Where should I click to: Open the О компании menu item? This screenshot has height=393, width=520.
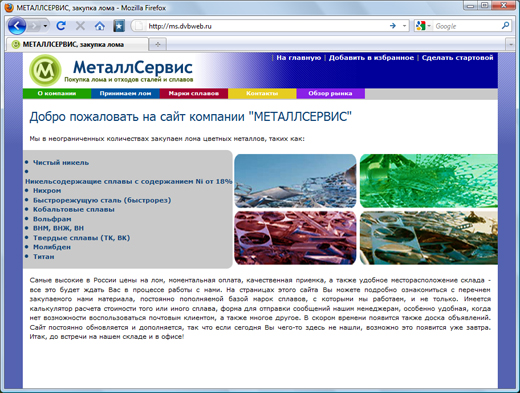[57, 93]
